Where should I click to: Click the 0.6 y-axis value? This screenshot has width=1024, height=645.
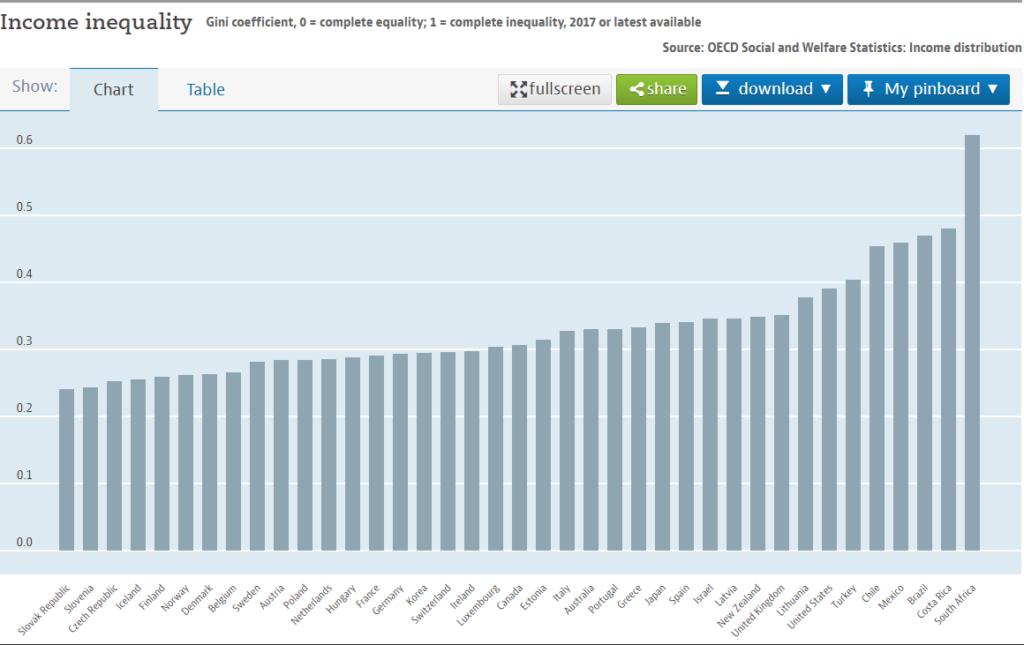[x=25, y=140]
